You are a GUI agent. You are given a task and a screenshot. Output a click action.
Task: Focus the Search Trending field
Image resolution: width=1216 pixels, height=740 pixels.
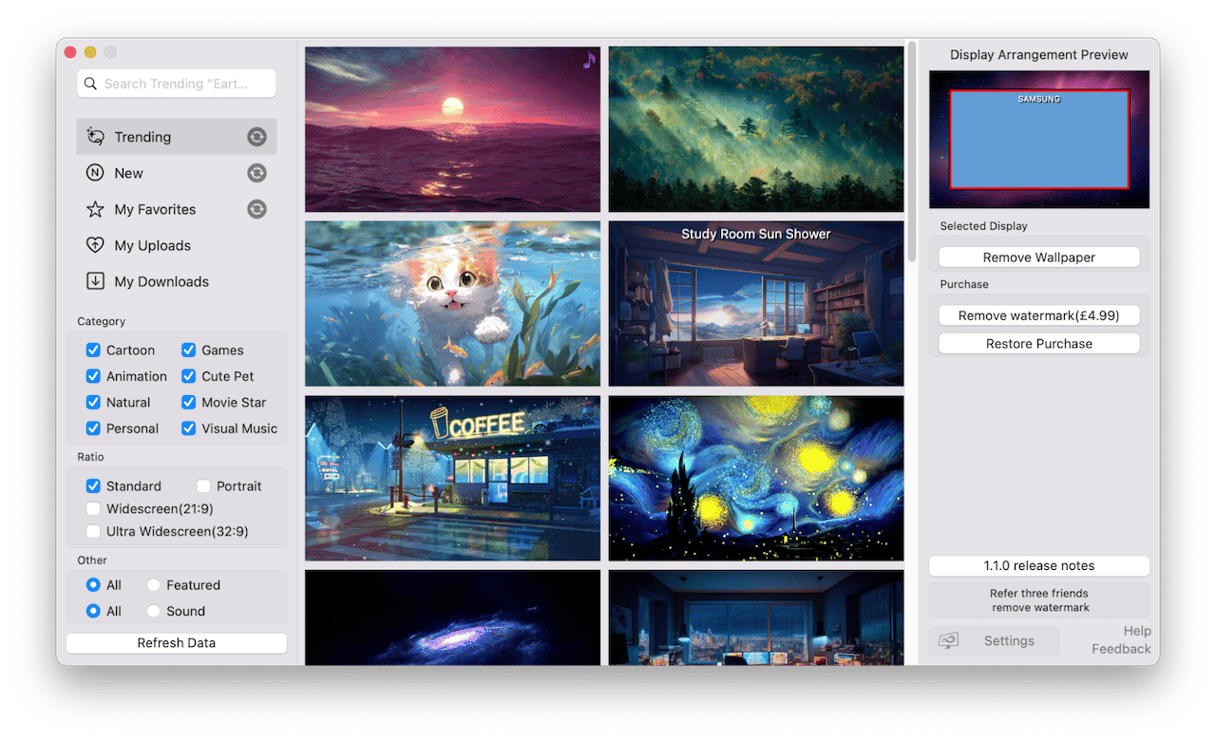(x=176, y=84)
